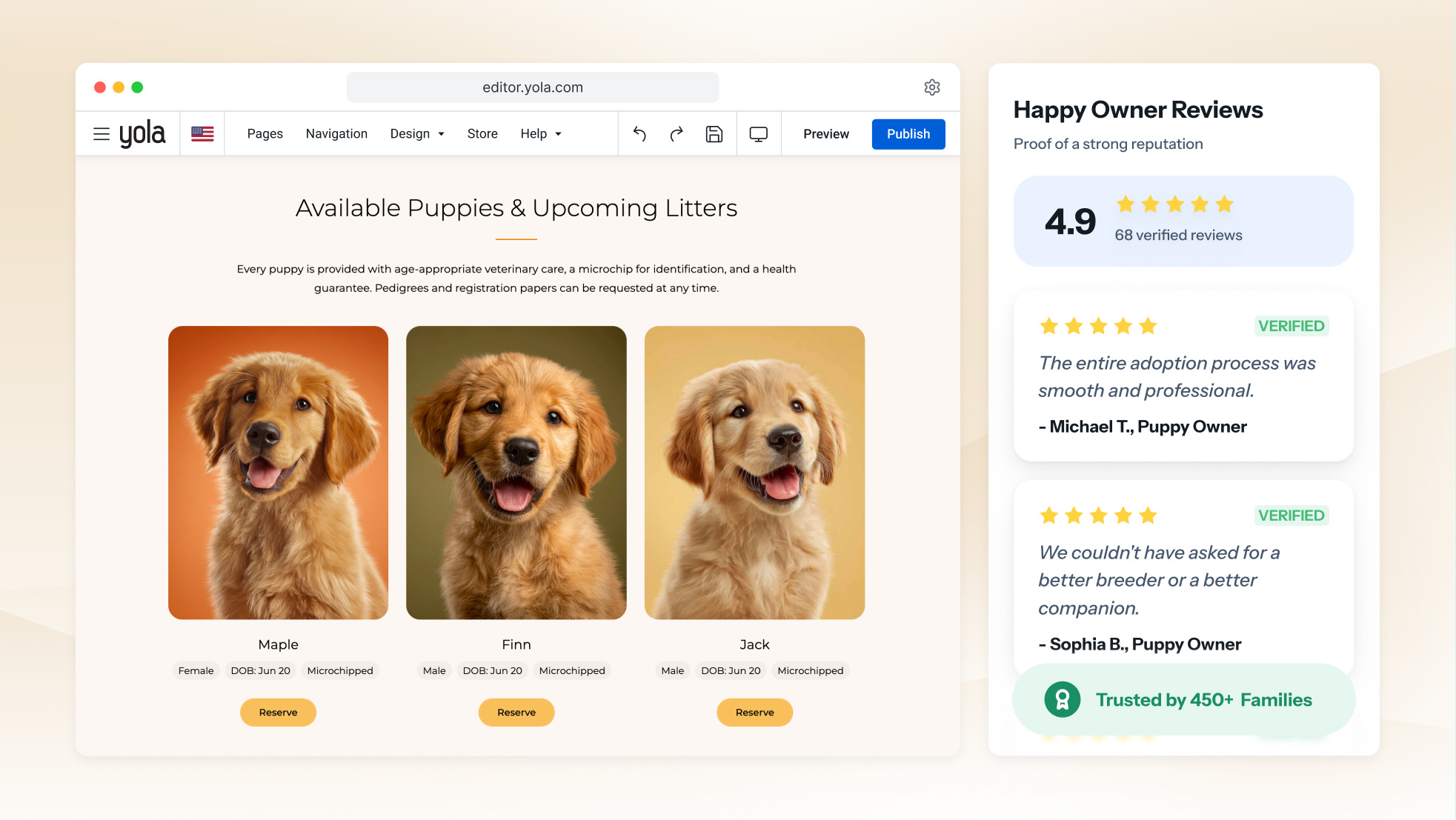Save the site with floppy icon
Image resolution: width=1456 pixels, height=820 pixels.
(714, 134)
